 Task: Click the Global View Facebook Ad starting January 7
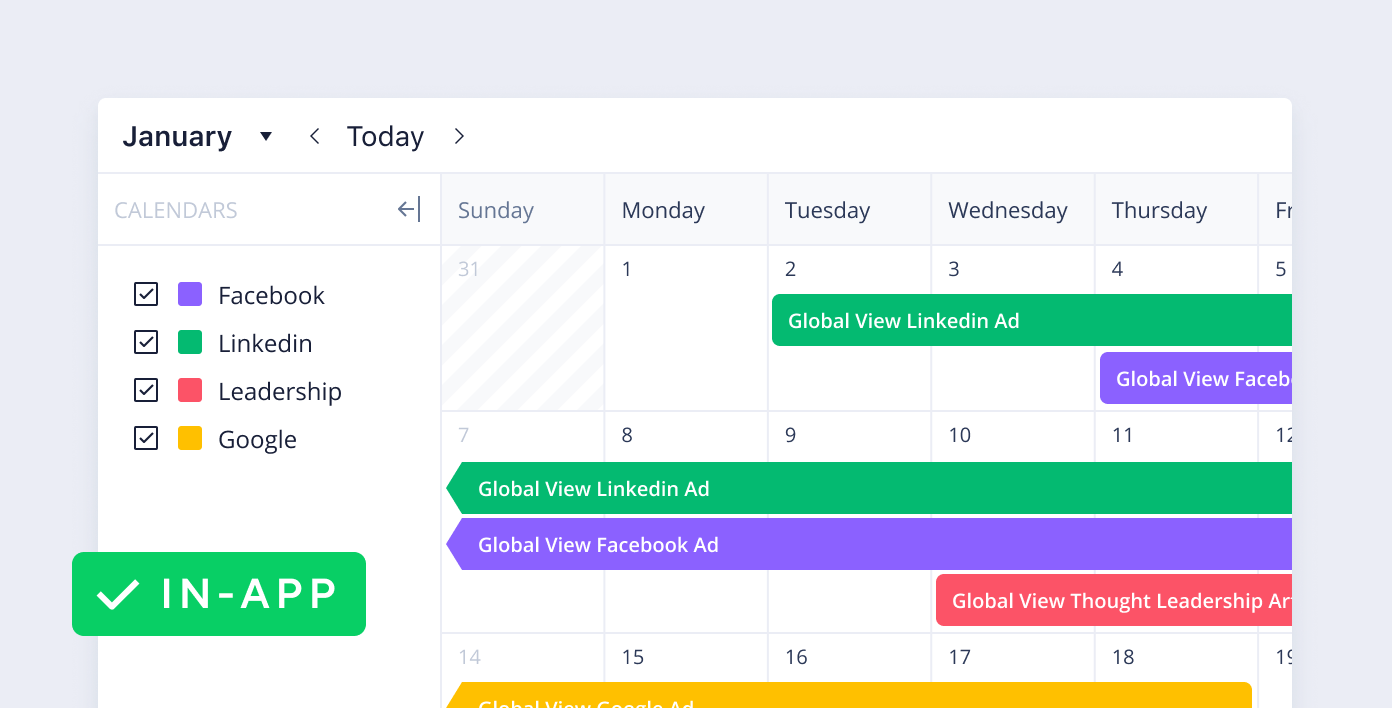700,544
